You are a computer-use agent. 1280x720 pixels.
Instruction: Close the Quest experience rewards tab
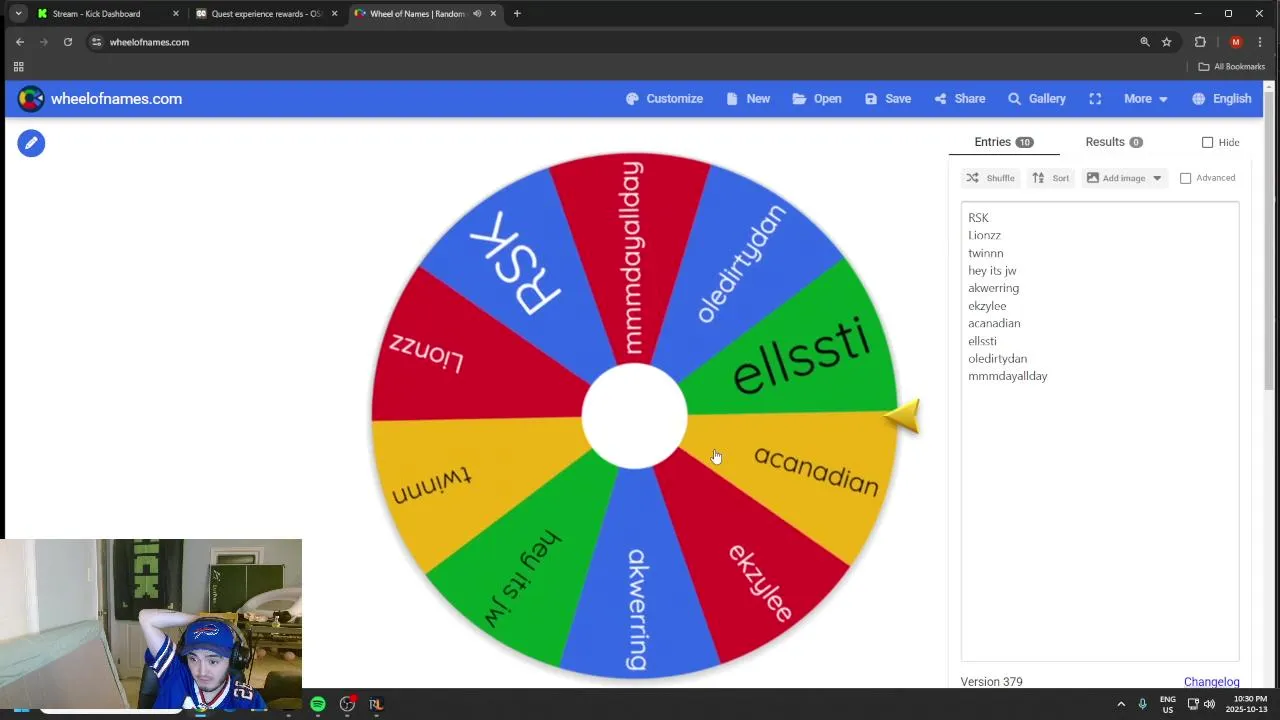[333, 14]
